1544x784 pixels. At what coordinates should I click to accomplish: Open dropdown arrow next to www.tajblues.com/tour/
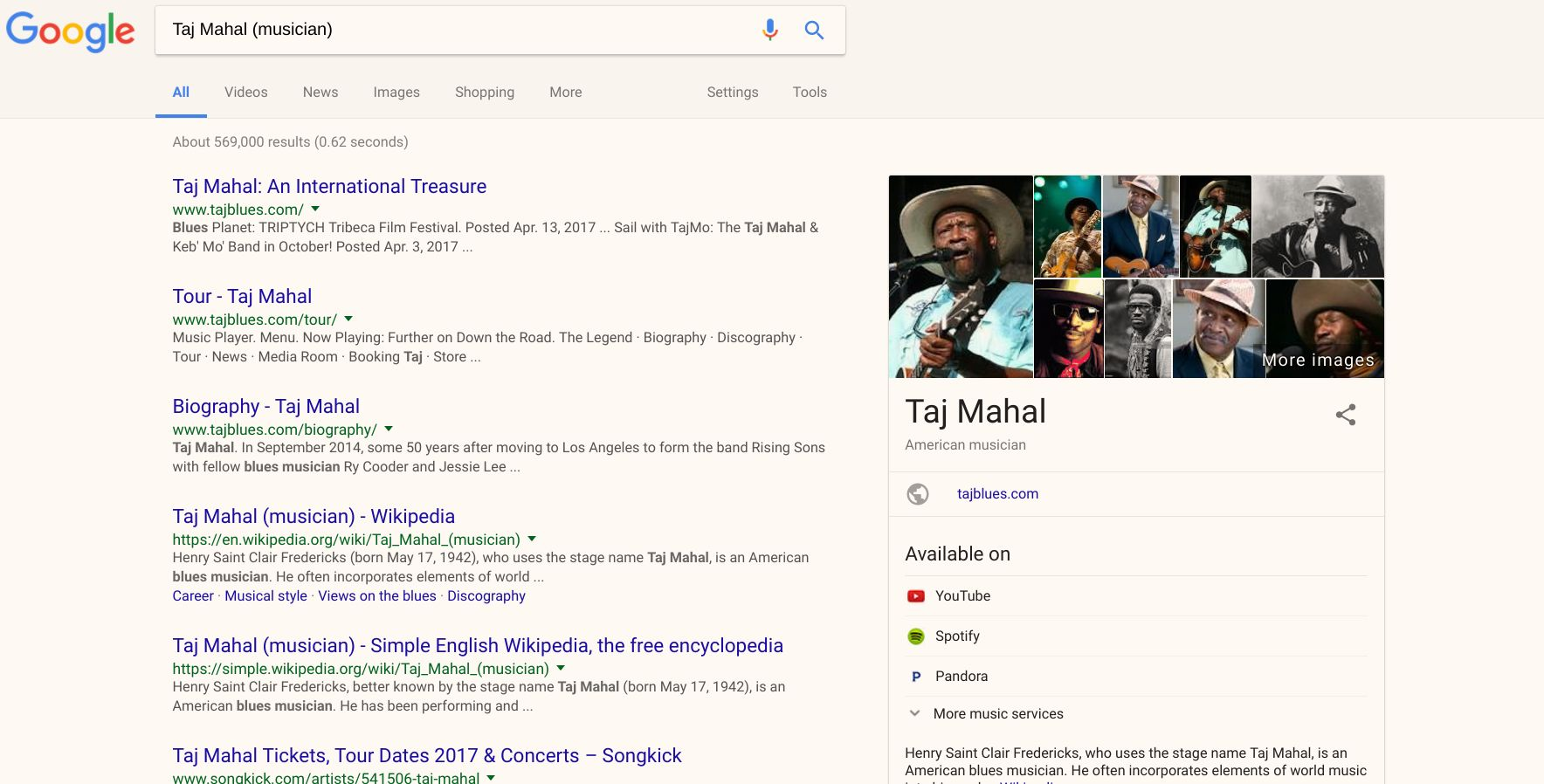tap(348, 320)
